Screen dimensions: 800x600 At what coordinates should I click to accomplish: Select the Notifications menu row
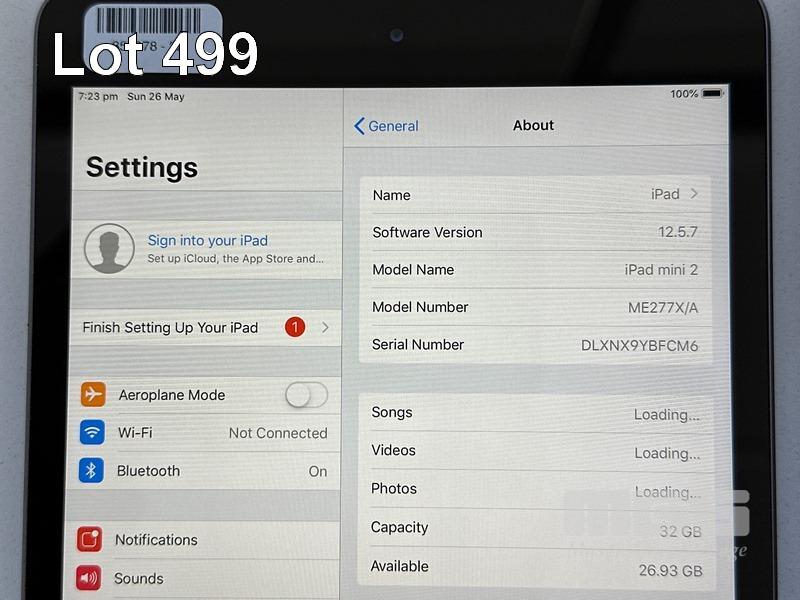click(x=203, y=540)
